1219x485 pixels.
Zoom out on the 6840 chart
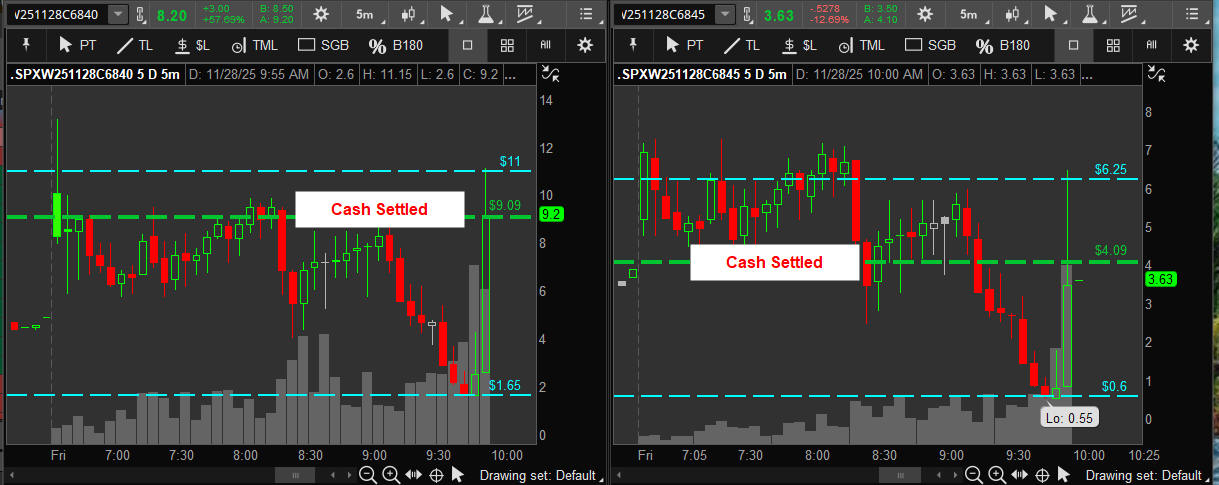[368, 475]
